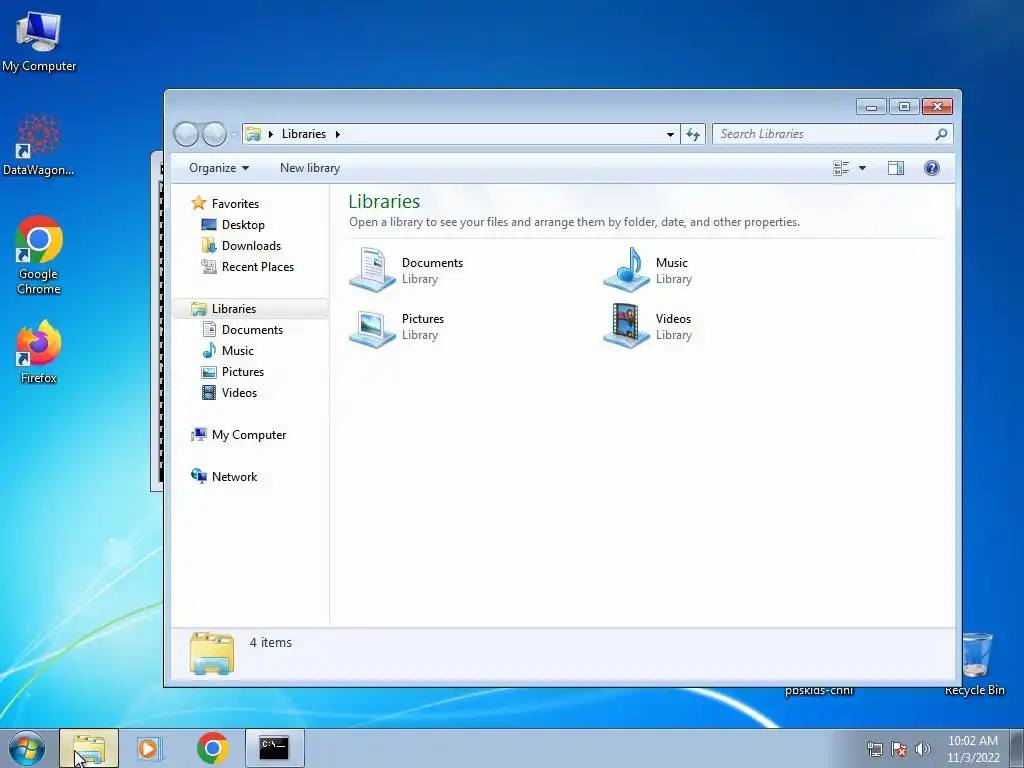Click New library button

310,168
